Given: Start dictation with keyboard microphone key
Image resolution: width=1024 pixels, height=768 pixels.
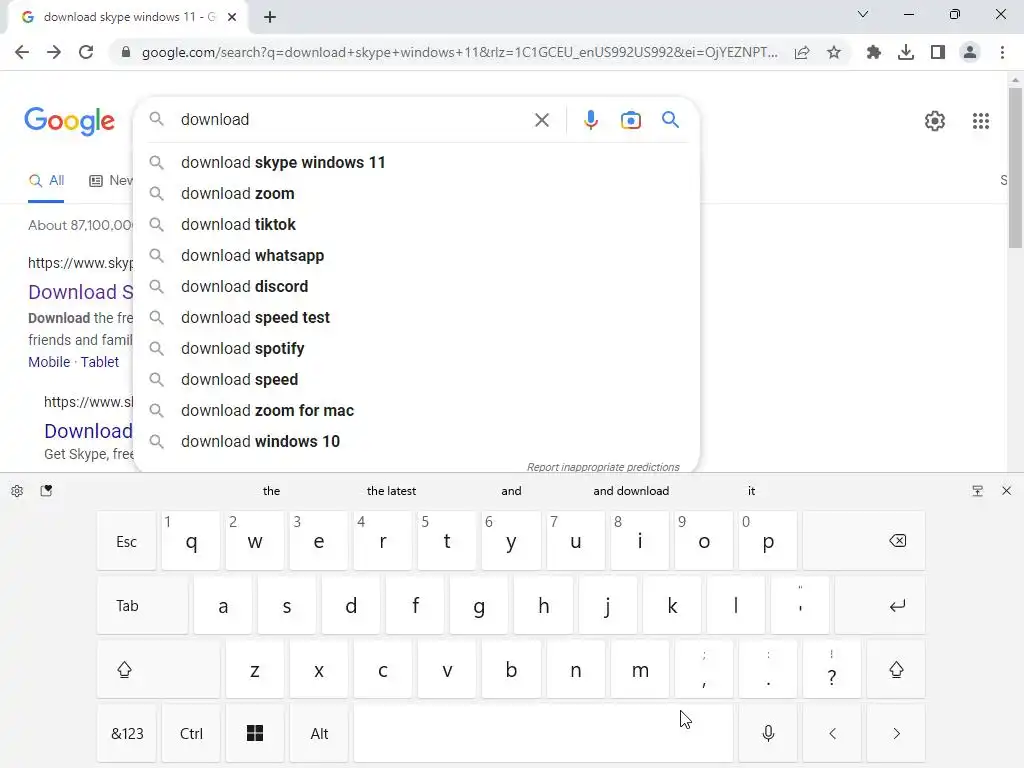Looking at the screenshot, I should (768, 733).
